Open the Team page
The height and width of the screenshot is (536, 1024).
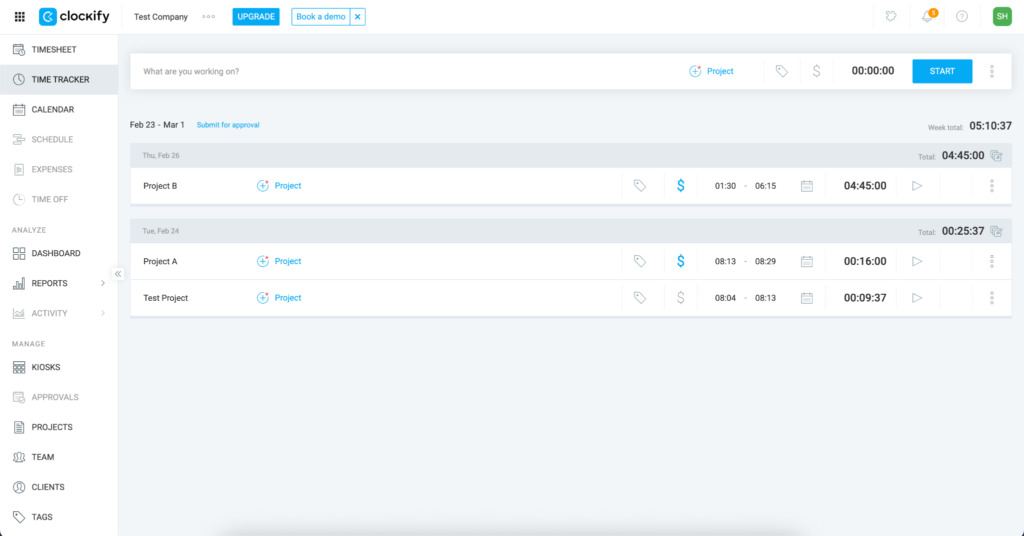tap(59, 458)
